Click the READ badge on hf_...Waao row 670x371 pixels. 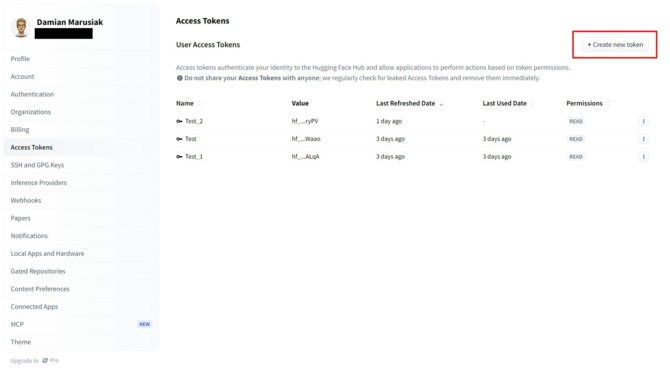pos(576,139)
